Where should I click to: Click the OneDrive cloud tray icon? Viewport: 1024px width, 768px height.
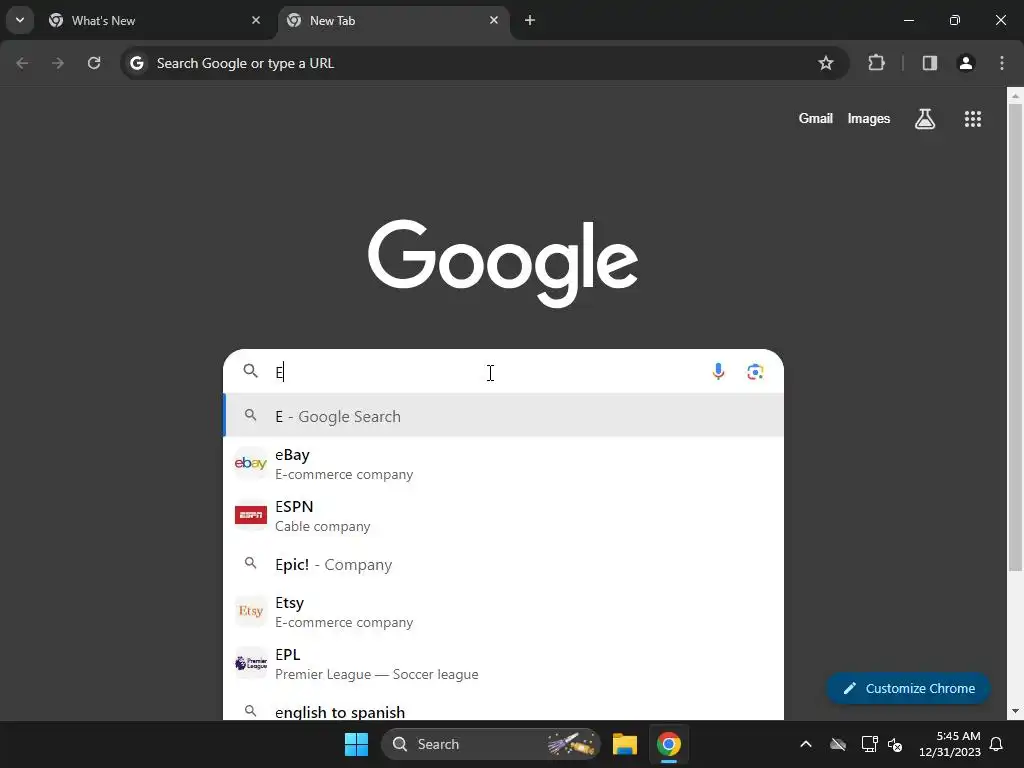tap(838, 744)
